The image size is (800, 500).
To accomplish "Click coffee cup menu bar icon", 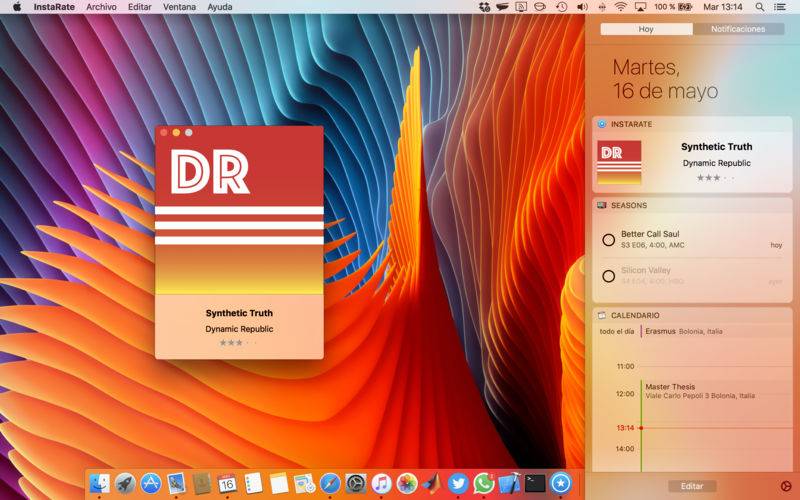I will click(x=540, y=7).
